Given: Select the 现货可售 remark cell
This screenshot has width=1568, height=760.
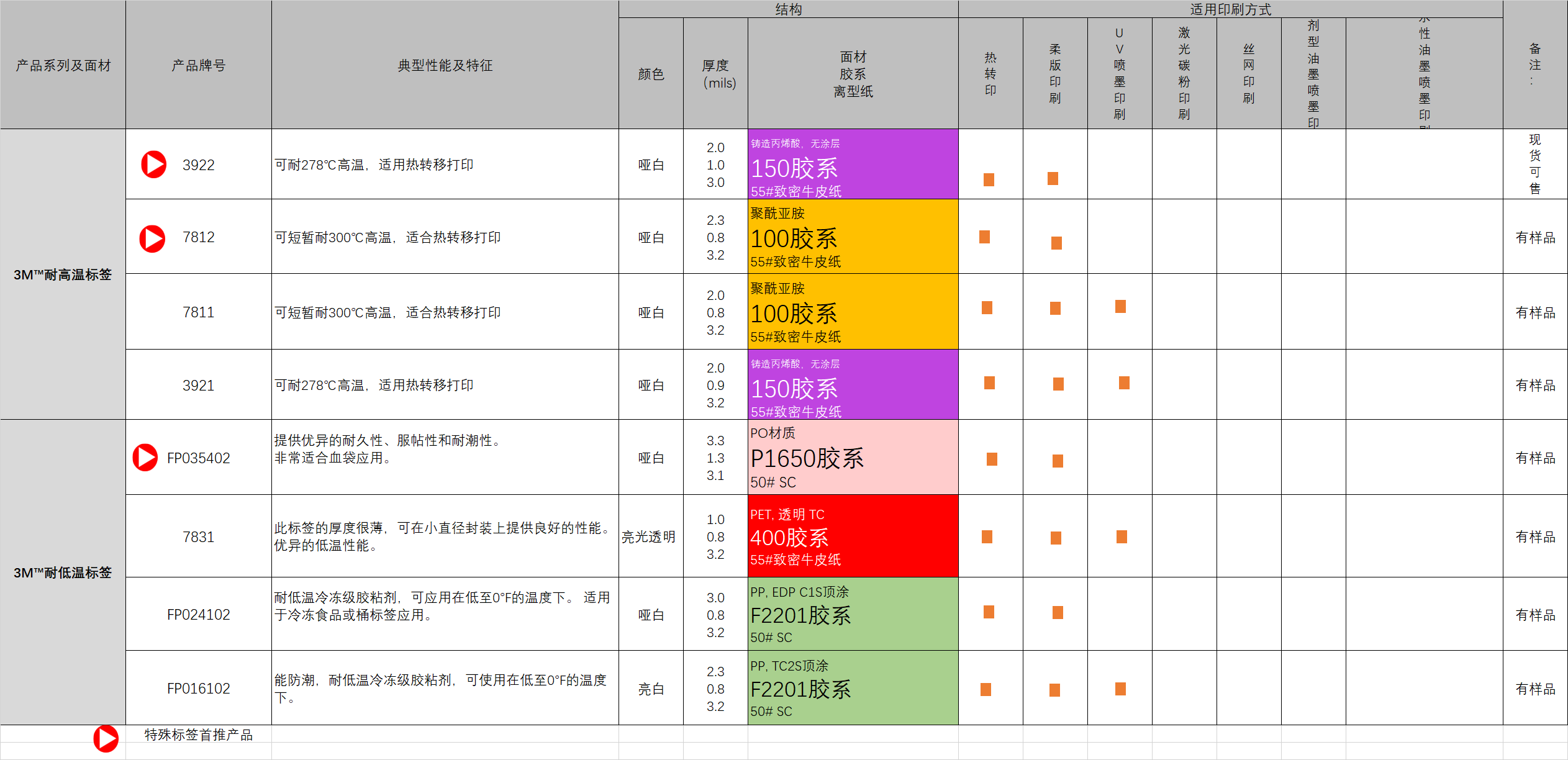Looking at the screenshot, I should (1535, 164).
